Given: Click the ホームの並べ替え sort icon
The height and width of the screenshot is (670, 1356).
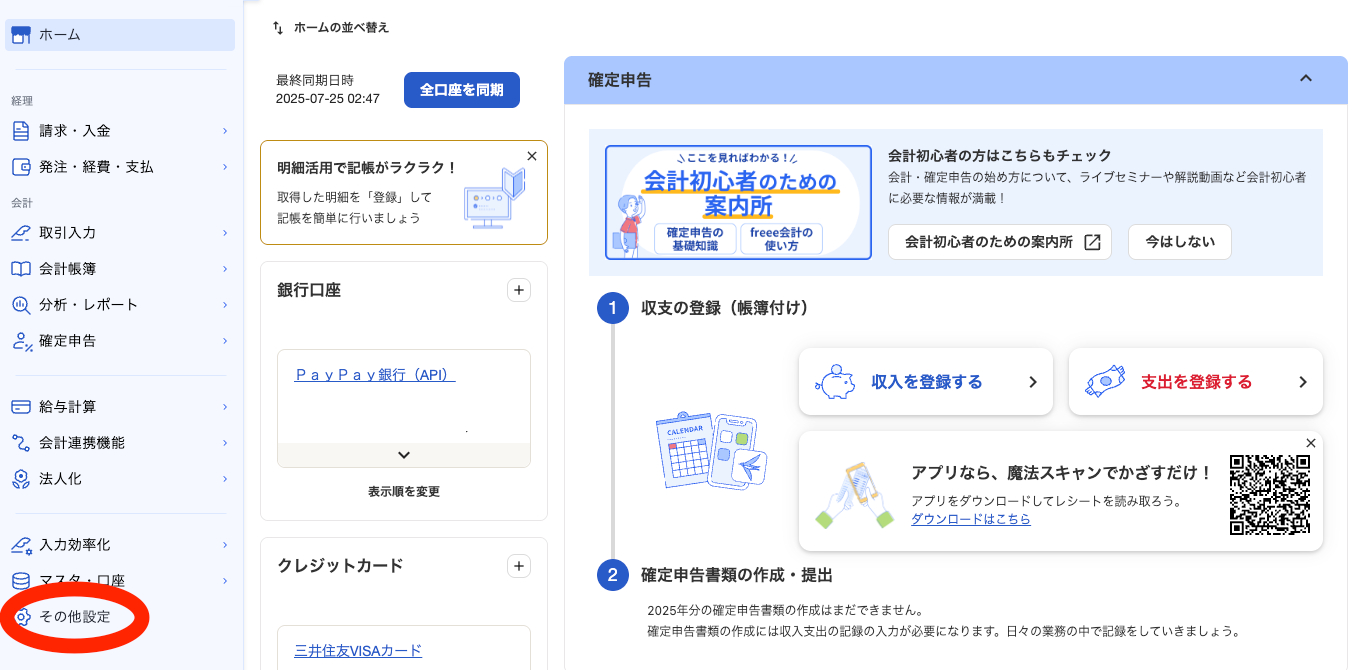Looking at the screenshot, I should click(277, 28).
